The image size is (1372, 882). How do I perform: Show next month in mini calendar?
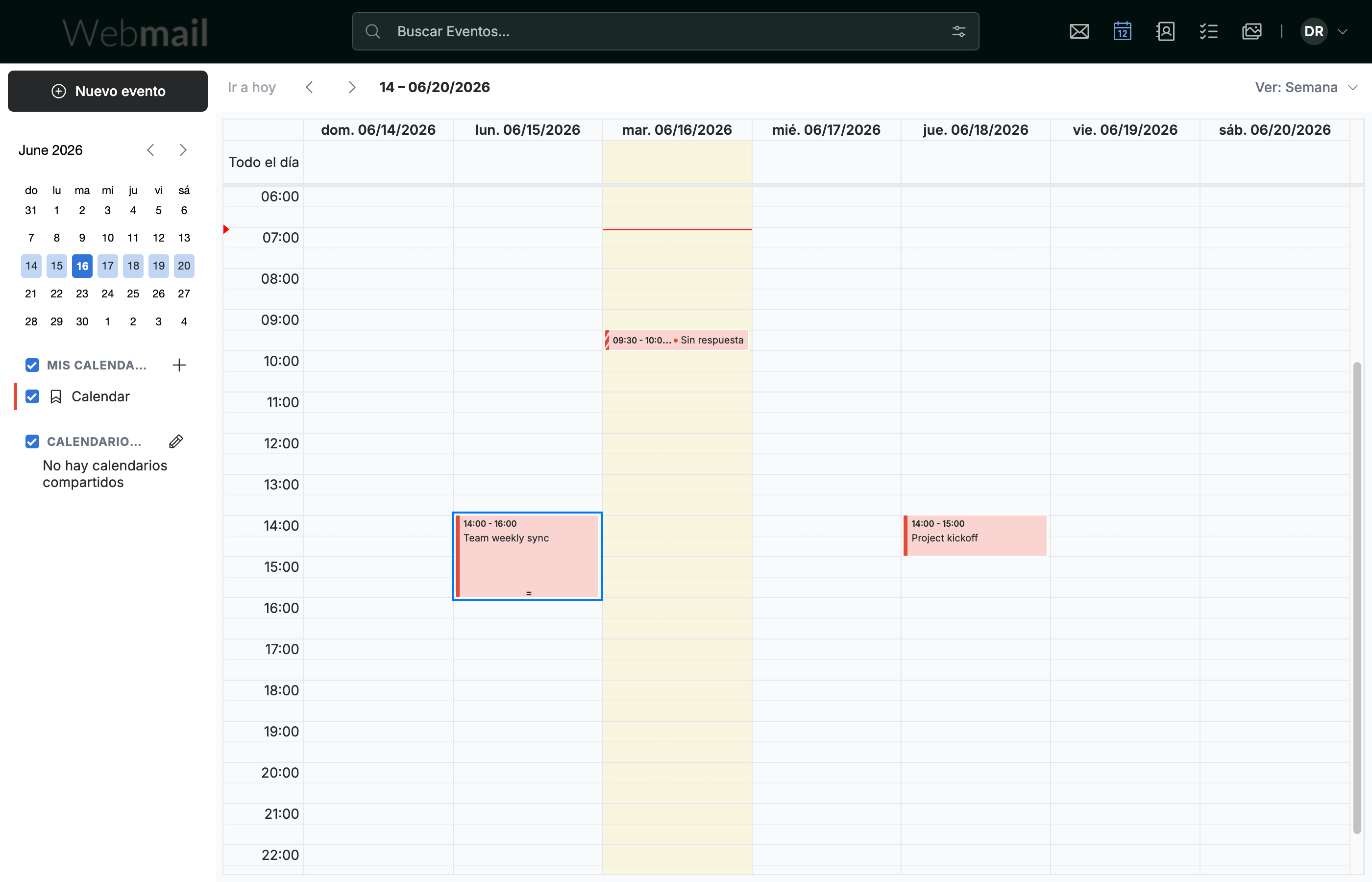pos(183,150)
